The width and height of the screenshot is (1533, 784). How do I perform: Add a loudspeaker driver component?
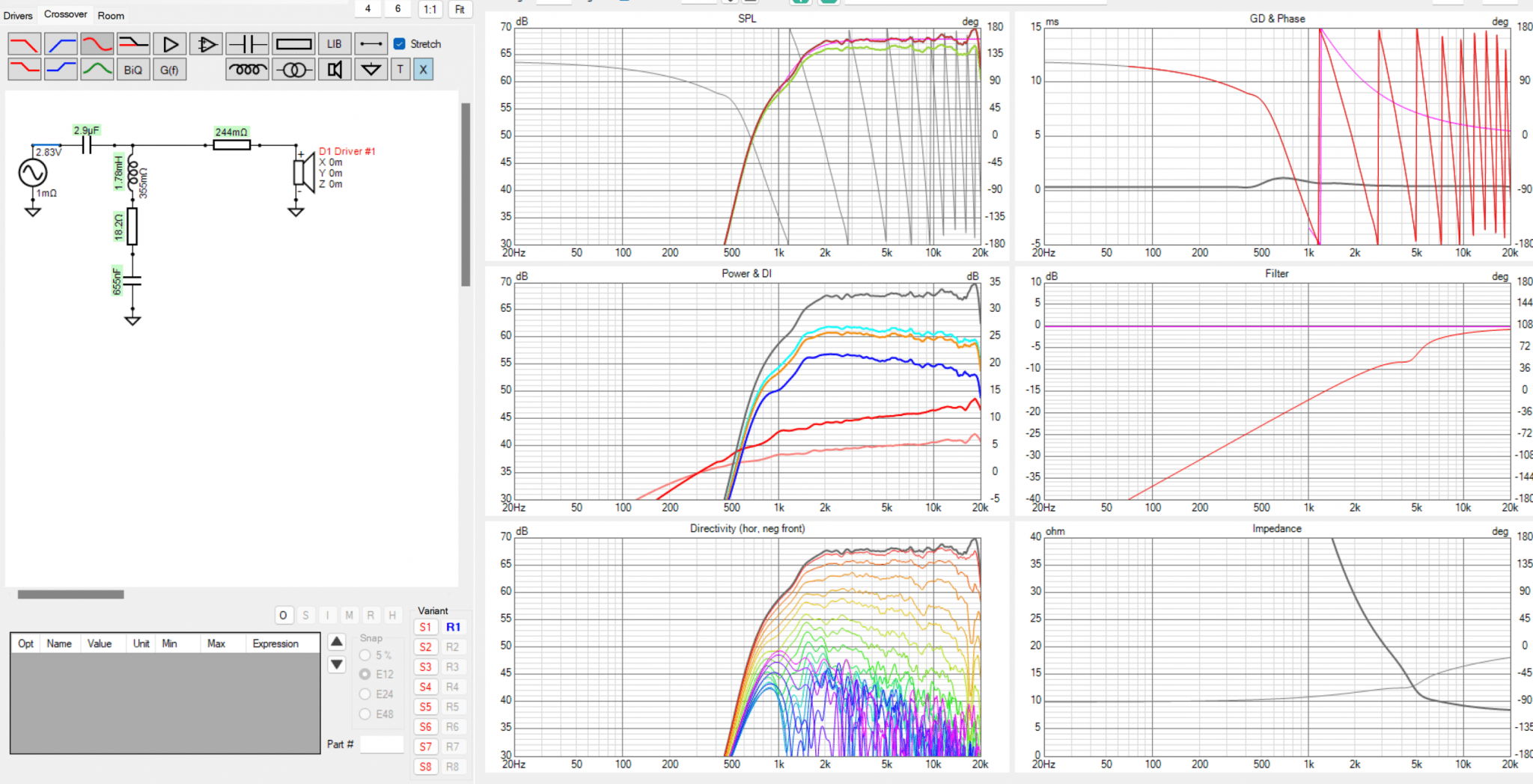tap(334, 70)
